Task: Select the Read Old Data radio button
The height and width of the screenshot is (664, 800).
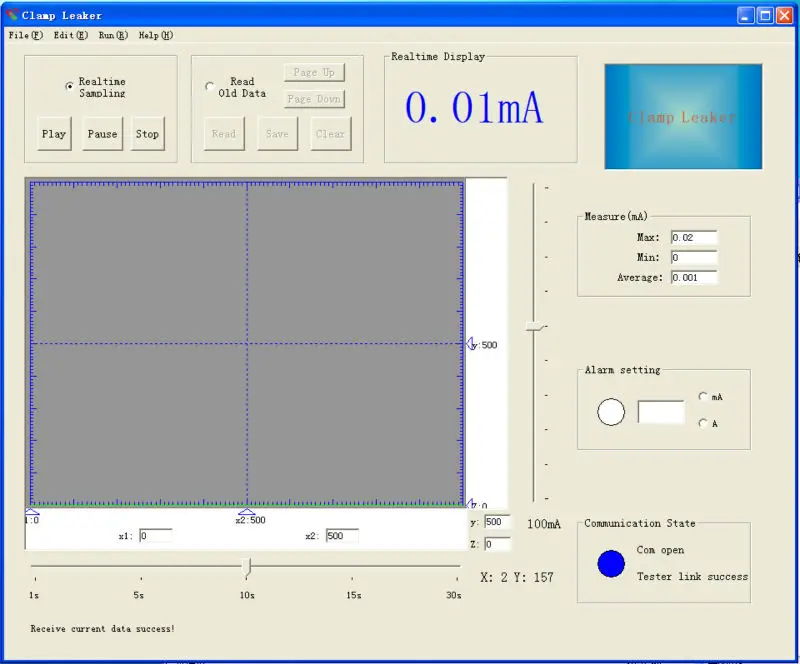Action: (x=209, y=86)
